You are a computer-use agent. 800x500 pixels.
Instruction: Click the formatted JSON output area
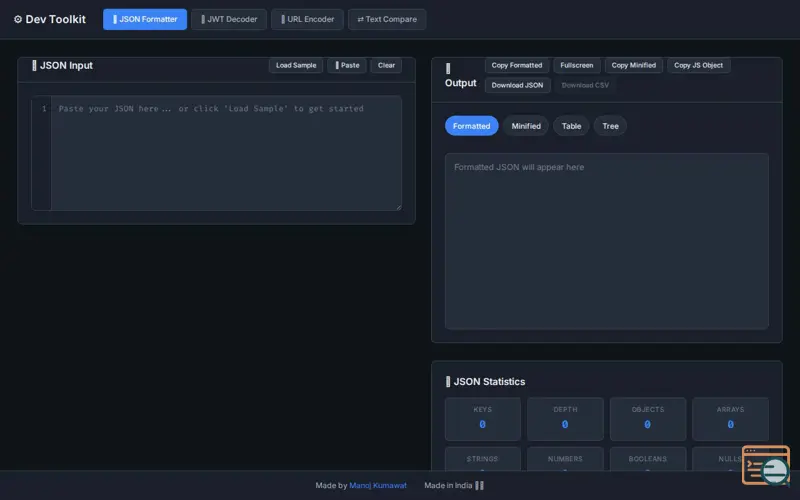tap(607, 241)
